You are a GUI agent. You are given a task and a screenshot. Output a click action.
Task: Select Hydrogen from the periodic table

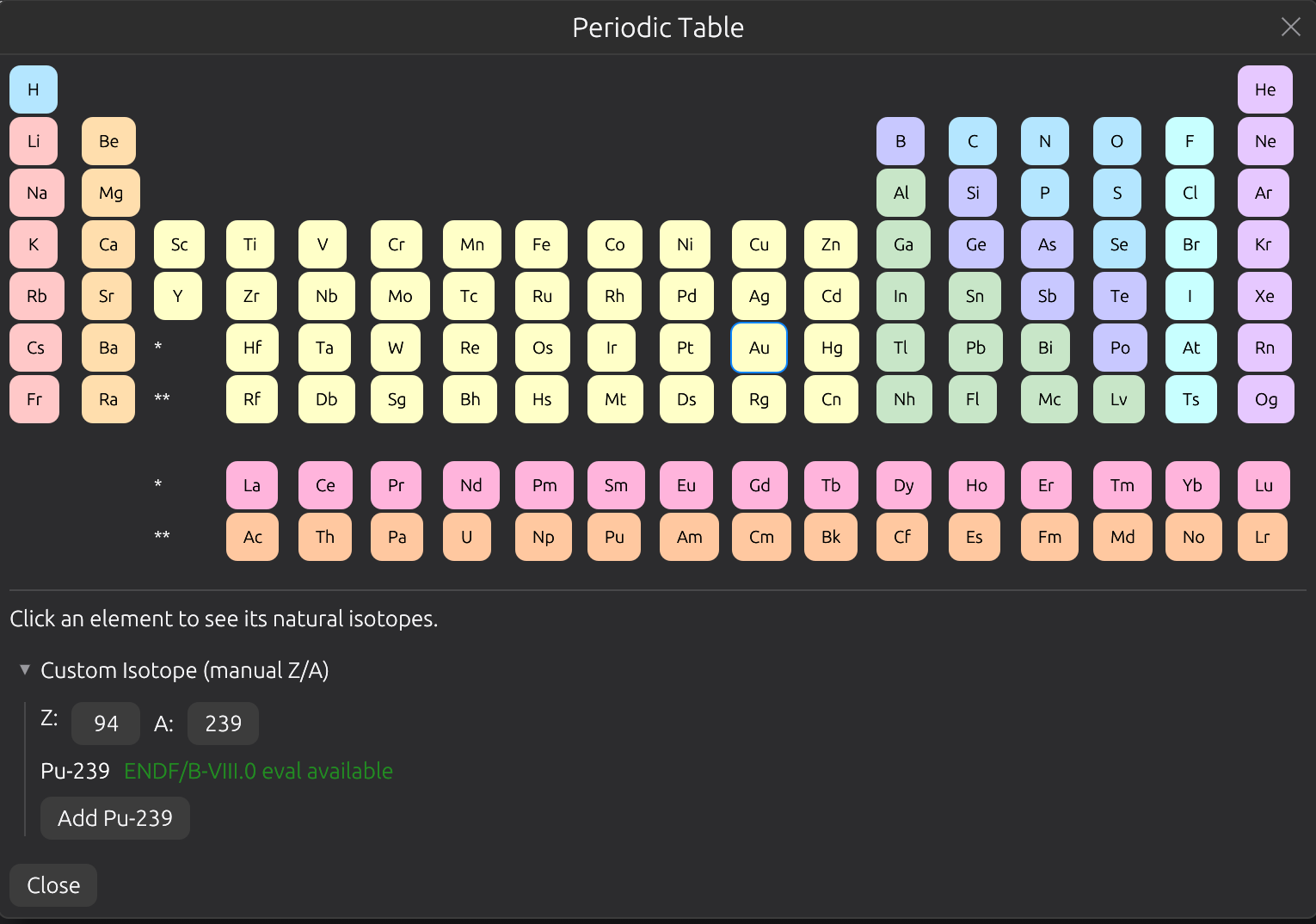point(33,89)
